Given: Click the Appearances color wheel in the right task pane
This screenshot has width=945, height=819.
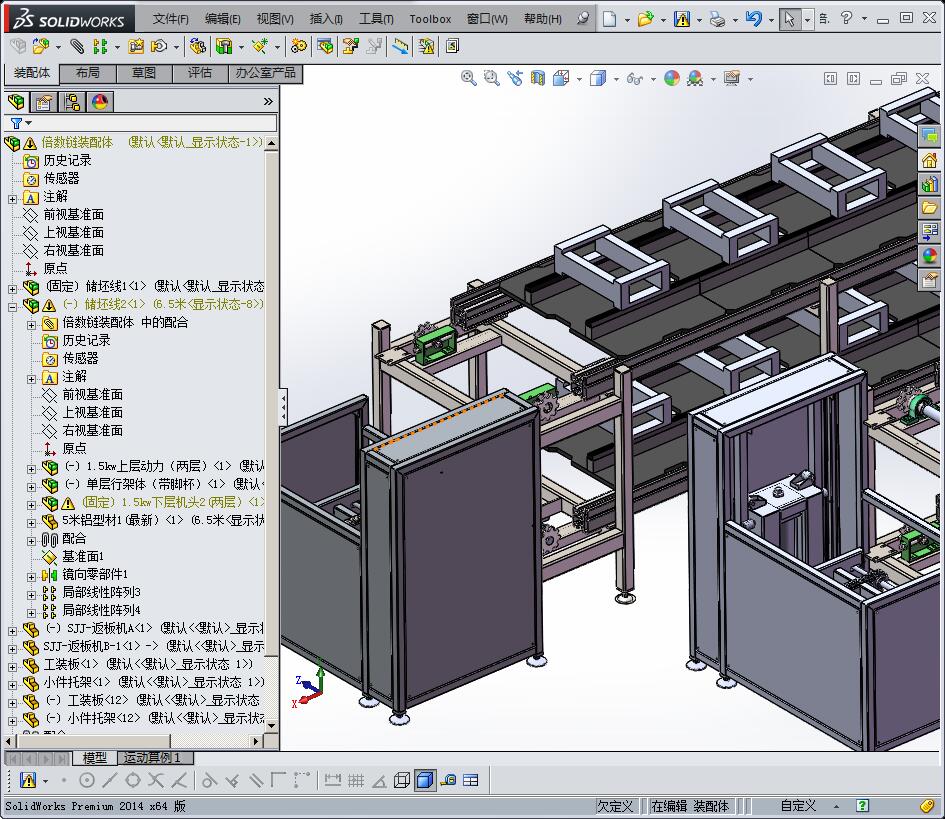Looking at the screenshot, I should [930, 257].
